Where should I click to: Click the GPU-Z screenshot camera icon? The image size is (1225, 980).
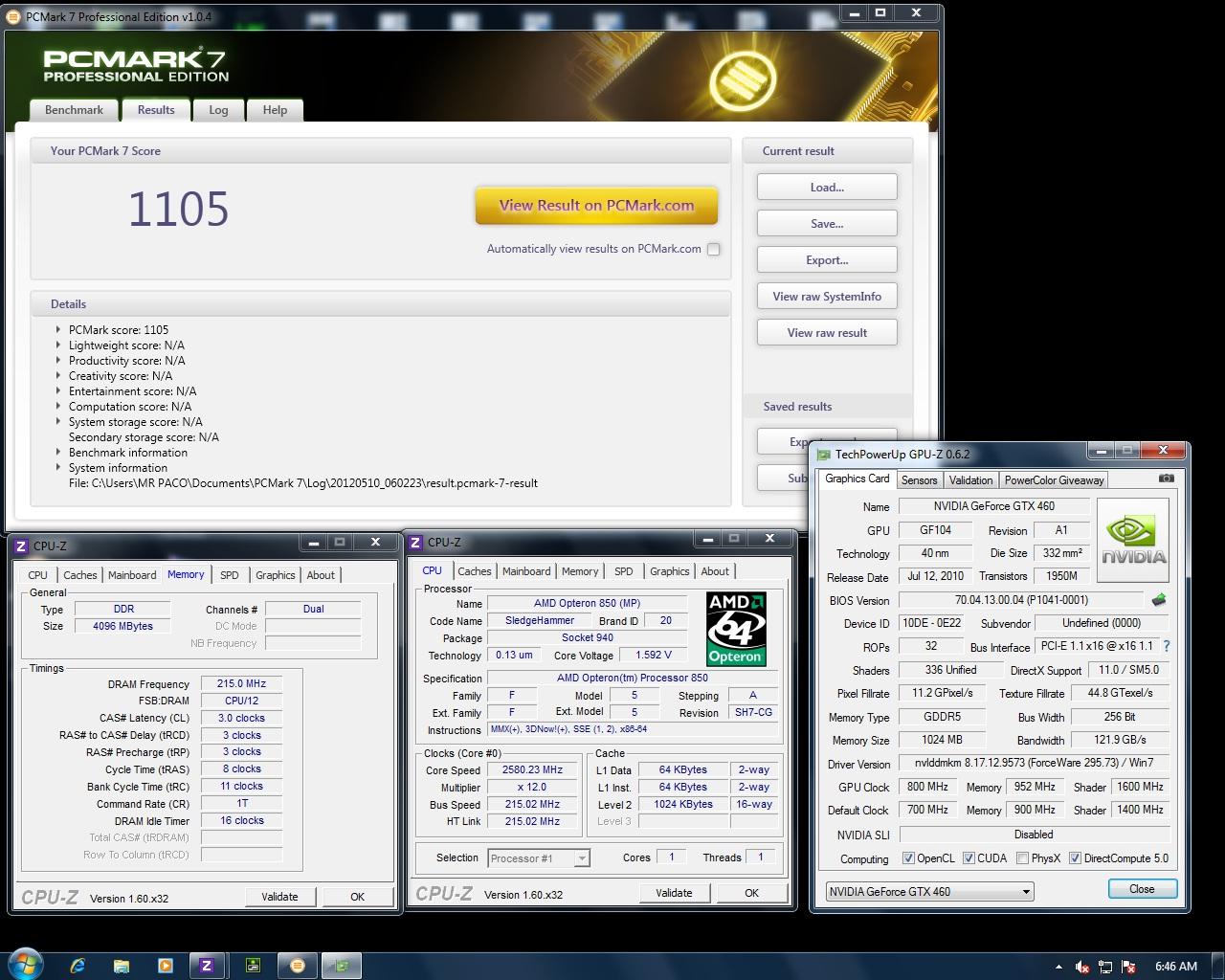[x=1166, y=479]
